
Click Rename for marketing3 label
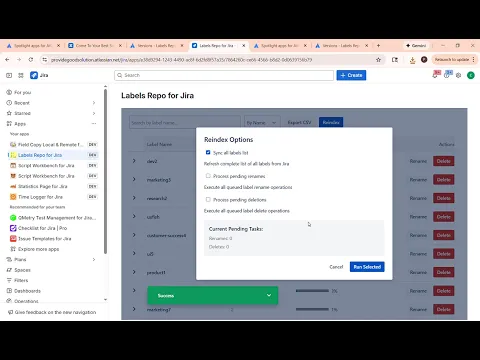pos(418,180)
